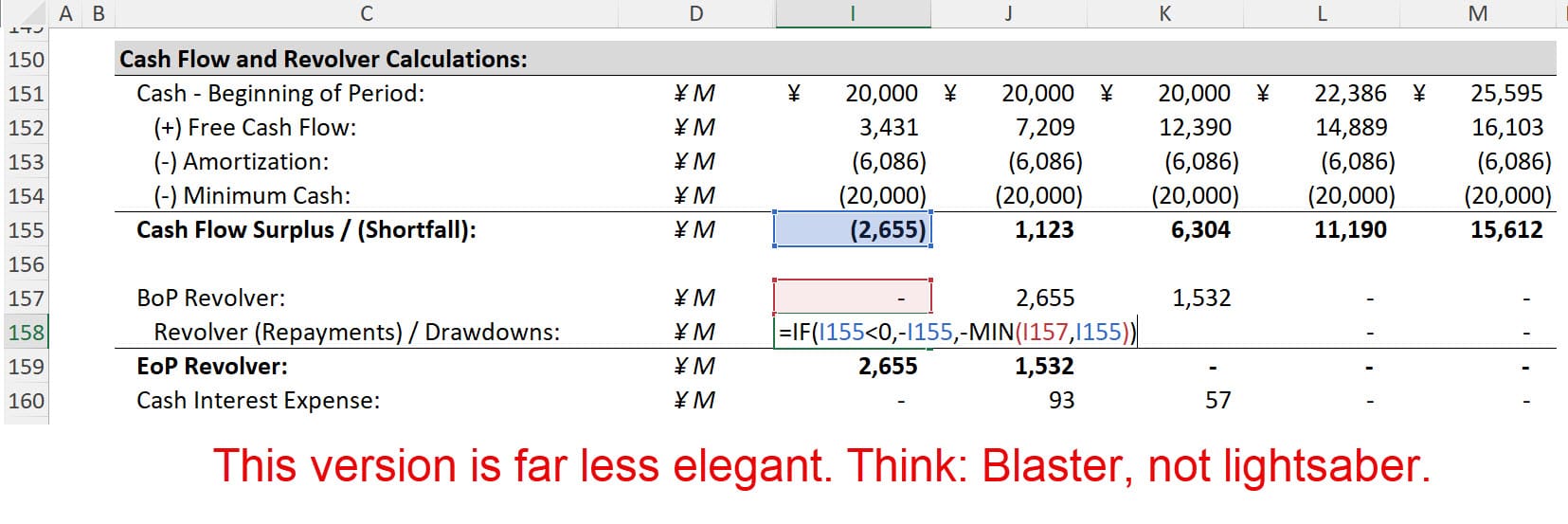Select column header B
This screenshot has width=1568, height=524.
pyautogui.click(x=98, y=13)
